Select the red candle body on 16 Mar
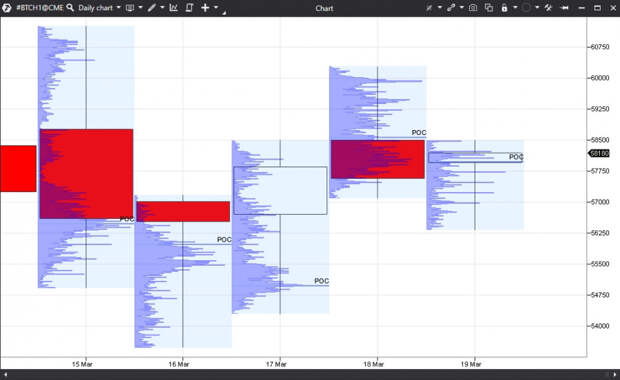 click(183, 212)
